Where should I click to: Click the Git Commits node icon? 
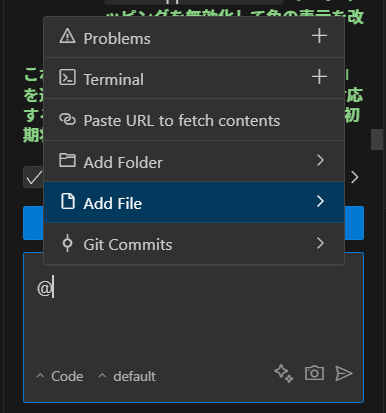point(67,243)
